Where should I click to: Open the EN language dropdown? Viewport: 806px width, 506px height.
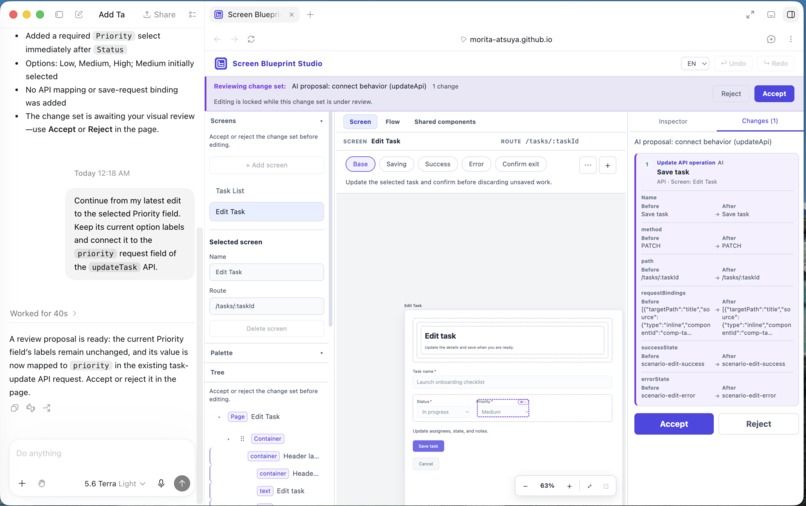[x=695, y=63]
